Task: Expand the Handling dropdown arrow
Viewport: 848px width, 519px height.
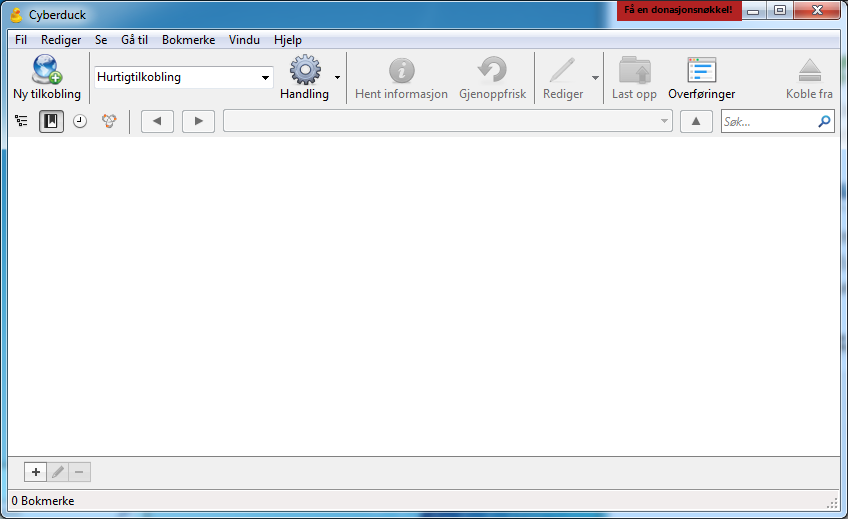Action: (337, 77)
